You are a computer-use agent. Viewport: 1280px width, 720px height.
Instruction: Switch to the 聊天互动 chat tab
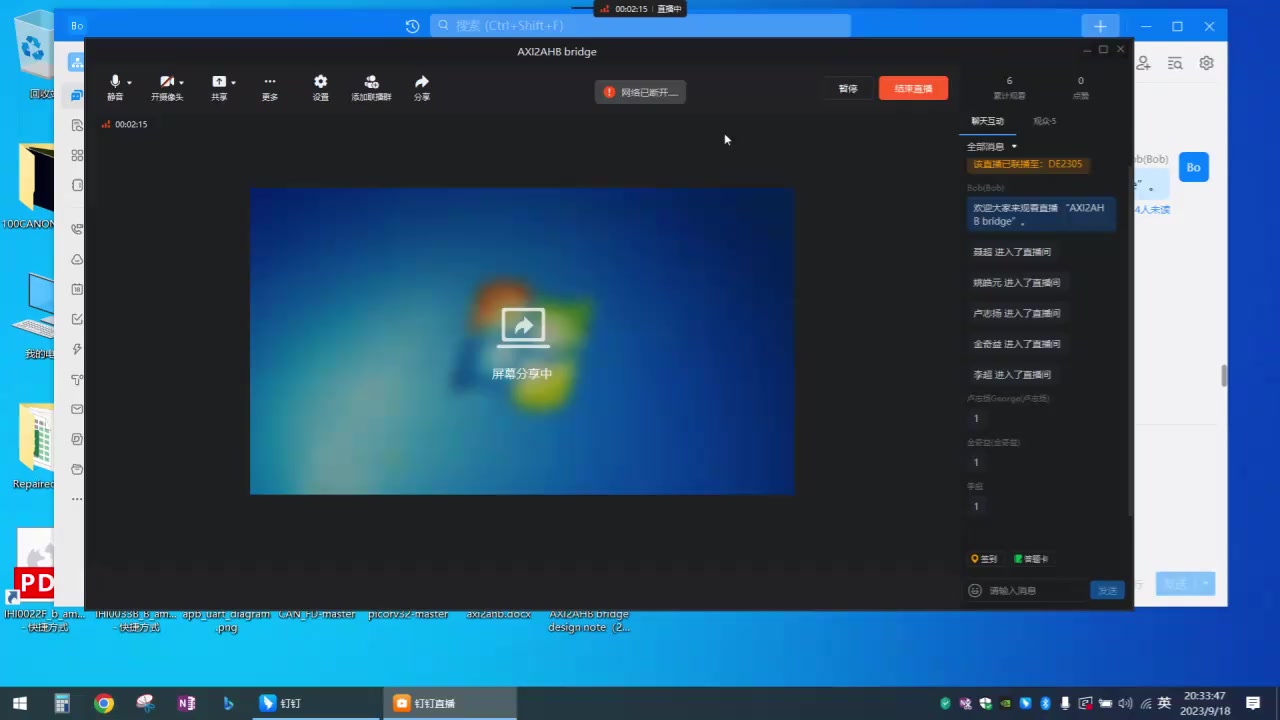coord(987,121)
